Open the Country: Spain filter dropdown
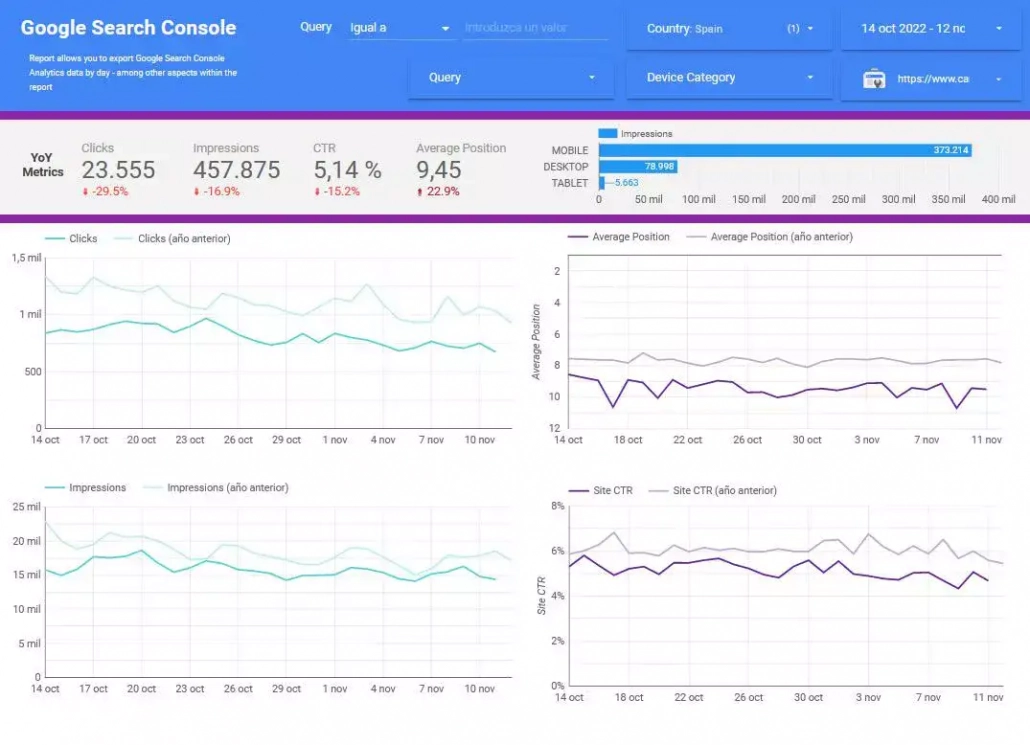The height and width of the screenshot is (745, 1030). click(728, 29)
